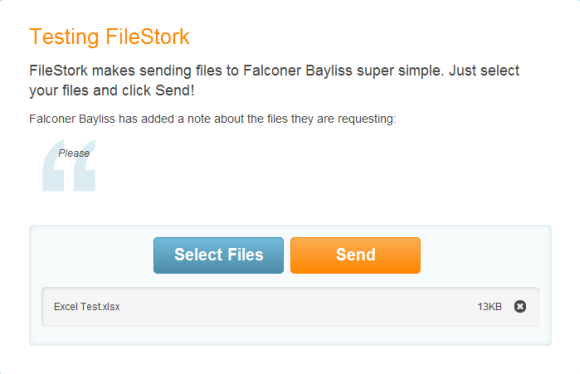Click the word "FileStork" in the orange heading
This screenshot has height=374, width=580.
[148, 37]
